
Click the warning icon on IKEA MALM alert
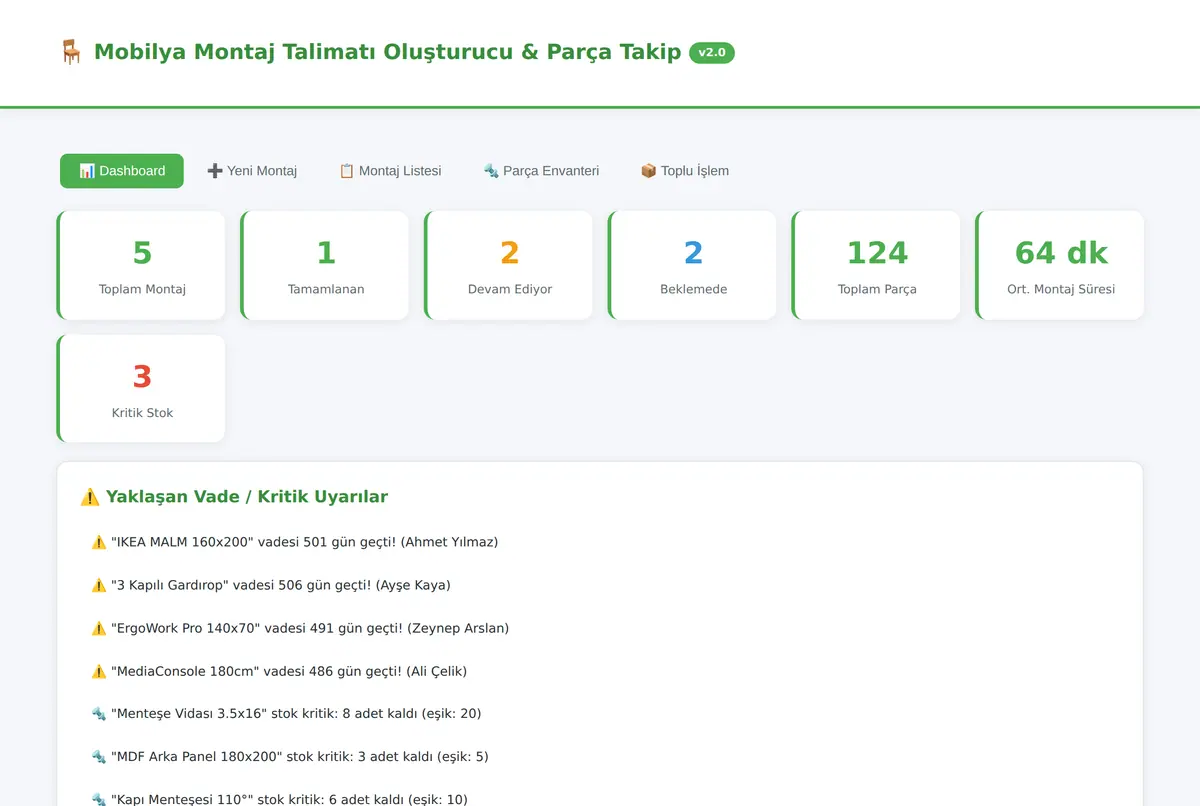tap(99, 542)
